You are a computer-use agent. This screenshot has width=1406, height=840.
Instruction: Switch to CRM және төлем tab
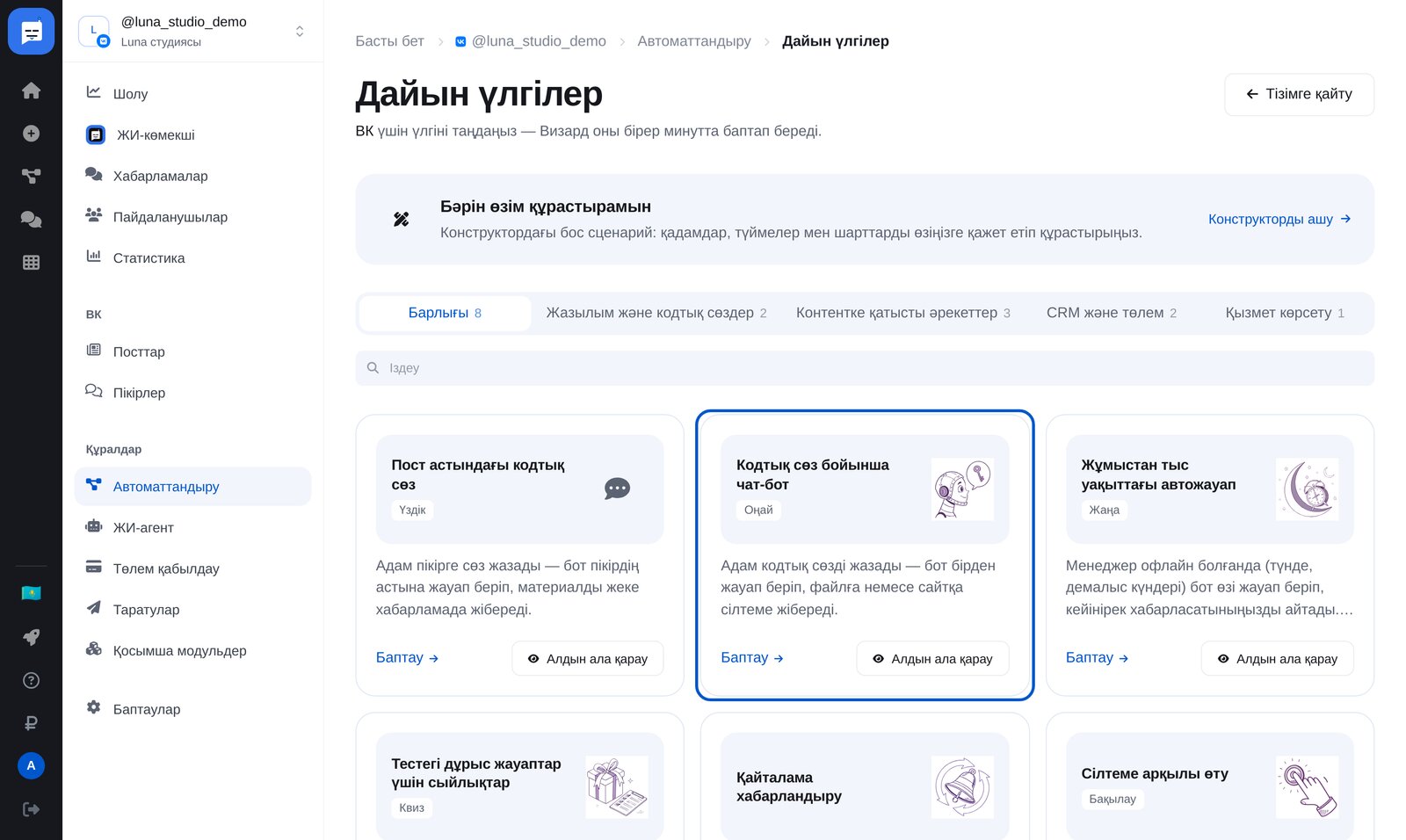click(1112, 313)
